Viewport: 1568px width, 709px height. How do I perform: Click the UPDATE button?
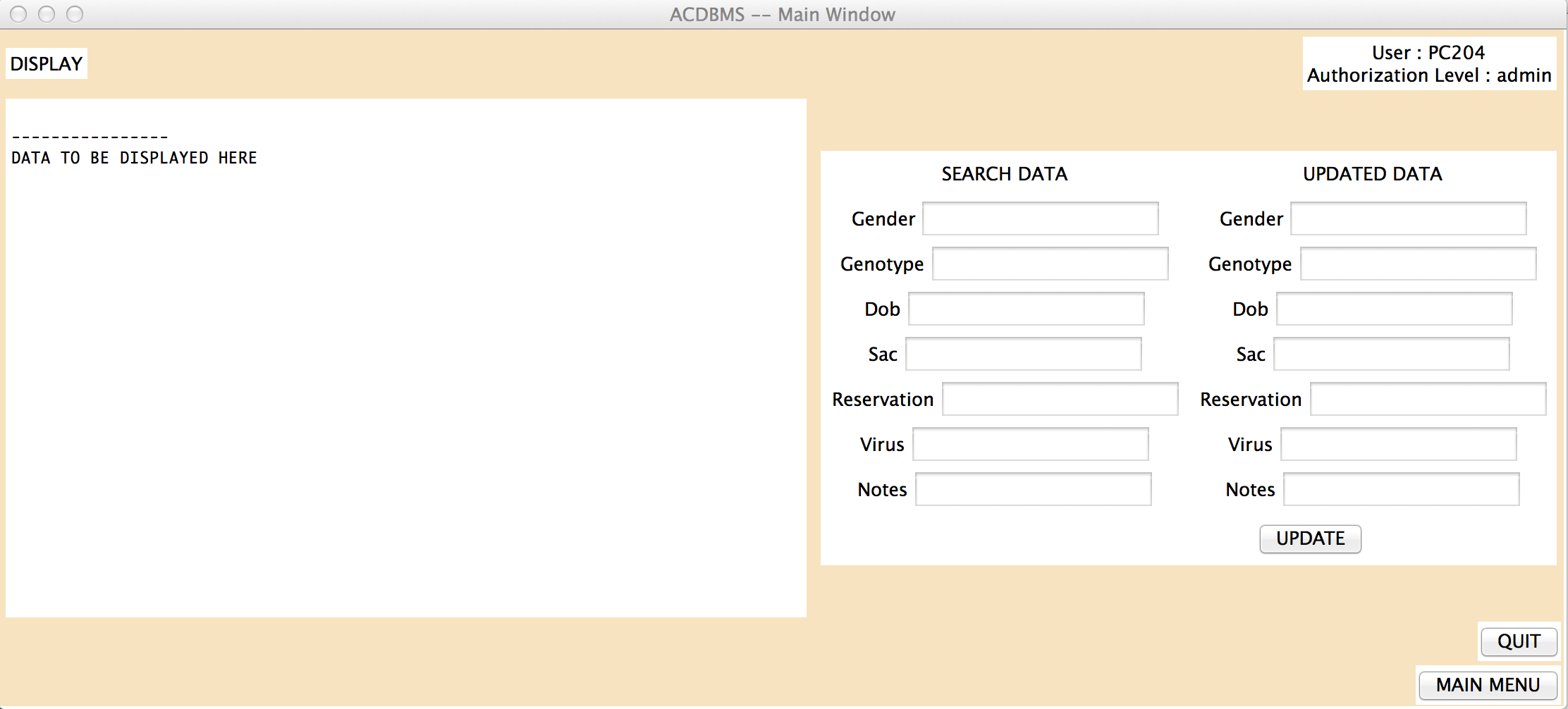coord(1310,538)
